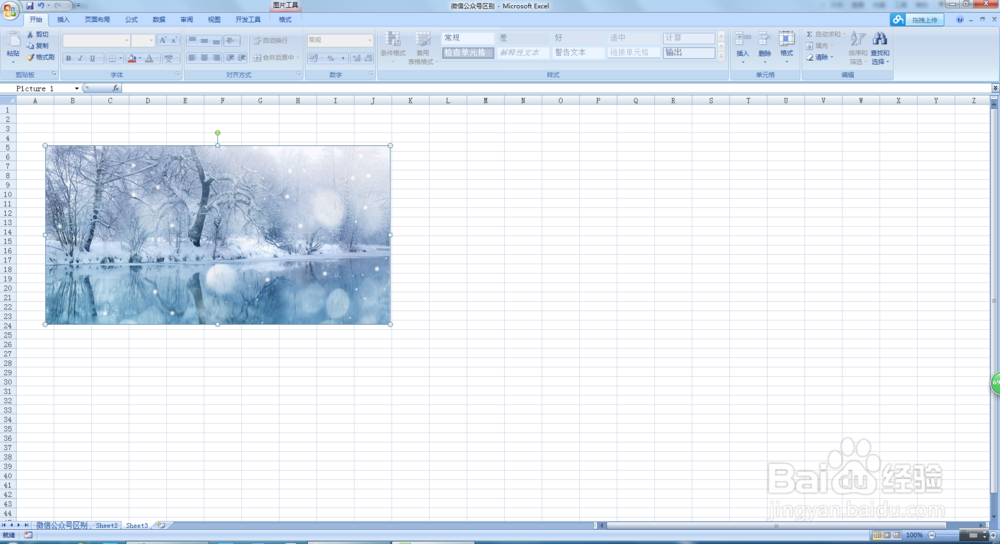Viewport: 1000px width, 544px height.
Task: Increase the indent
Action: (242, 57)
